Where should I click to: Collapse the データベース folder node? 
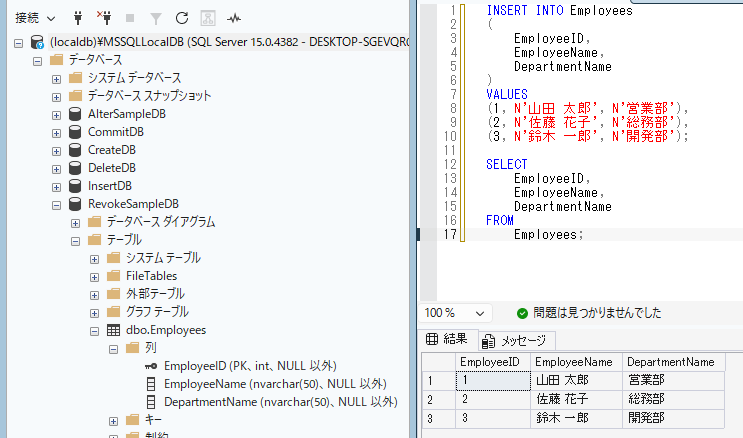pos(37,61)
